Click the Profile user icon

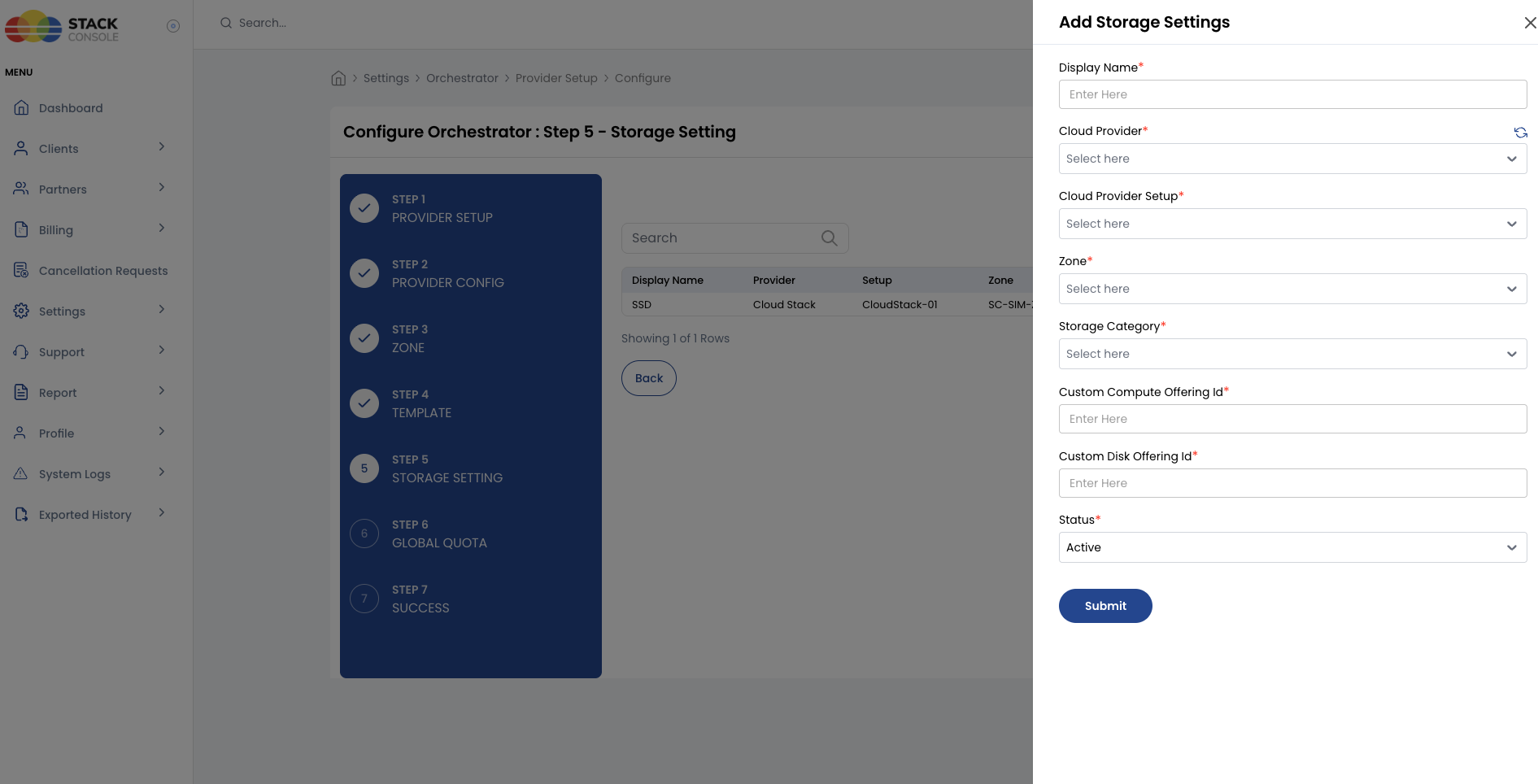pos(21,433)
